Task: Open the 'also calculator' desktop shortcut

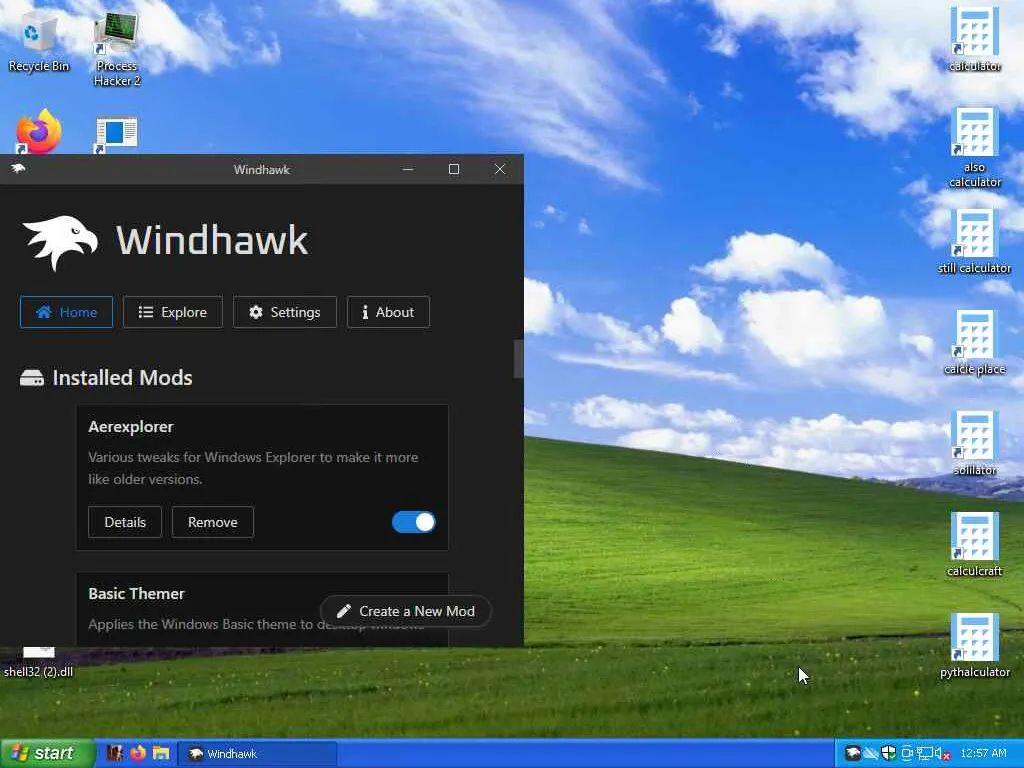Action: (974, 148)
